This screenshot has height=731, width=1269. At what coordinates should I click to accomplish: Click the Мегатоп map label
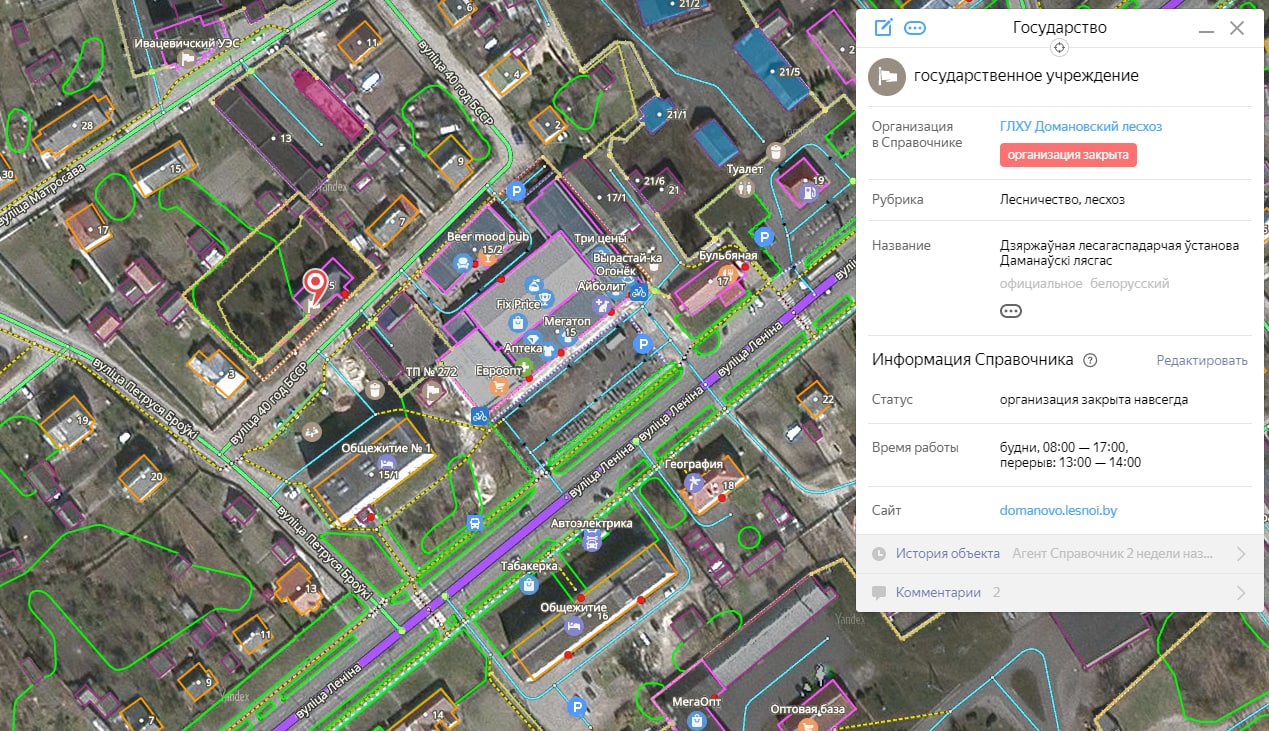coord(567,321)
